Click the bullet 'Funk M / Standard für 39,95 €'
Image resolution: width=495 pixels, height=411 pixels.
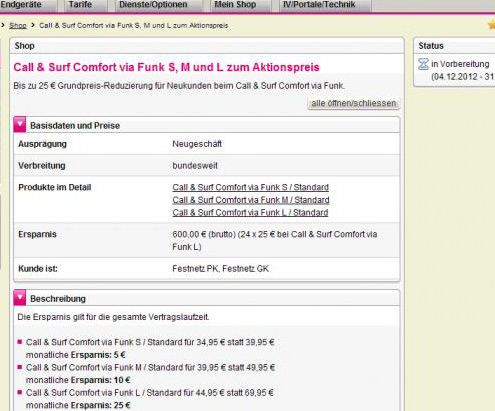point(151,368)
